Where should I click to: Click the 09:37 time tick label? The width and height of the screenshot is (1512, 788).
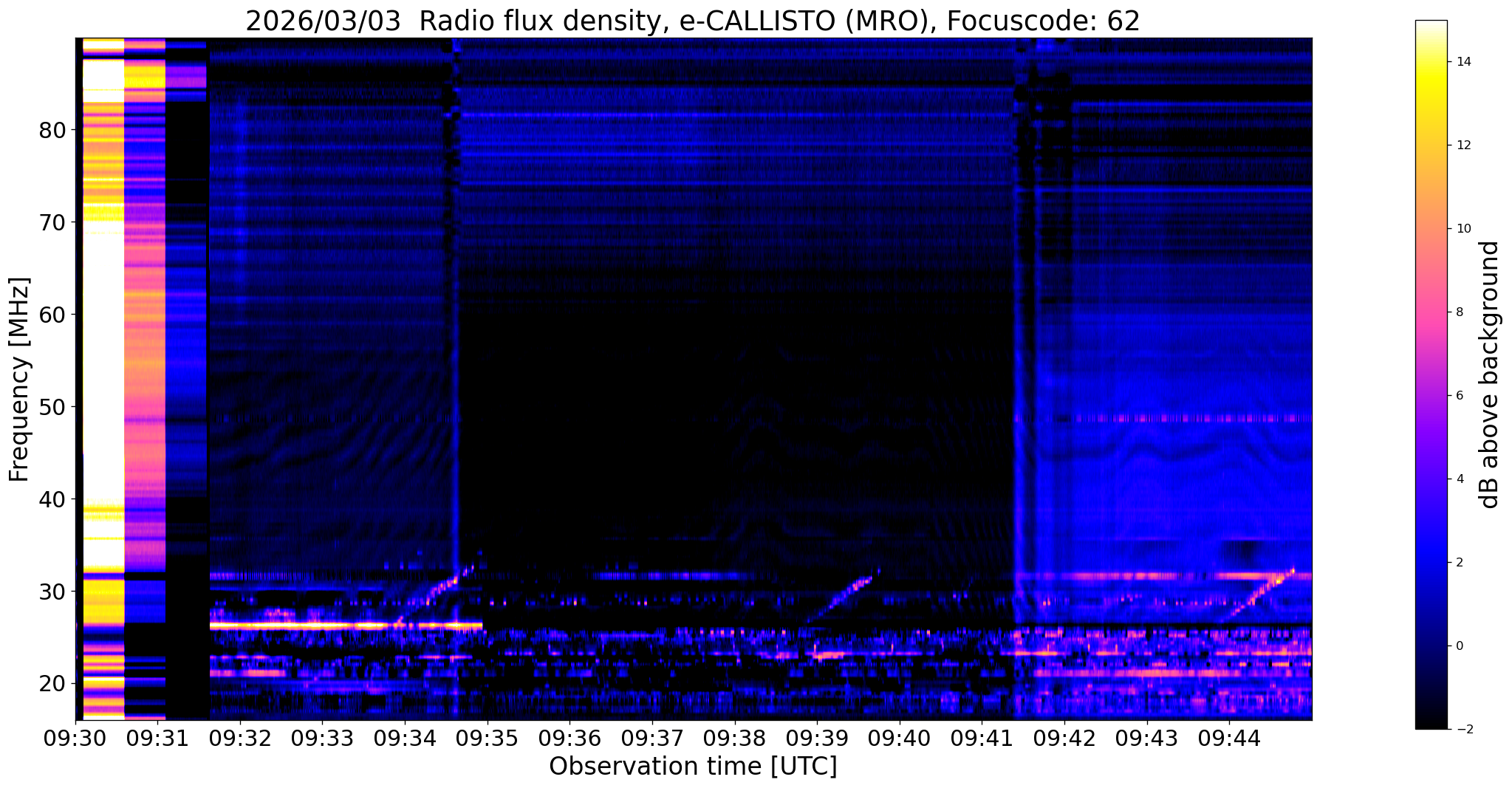pos(652,739)
